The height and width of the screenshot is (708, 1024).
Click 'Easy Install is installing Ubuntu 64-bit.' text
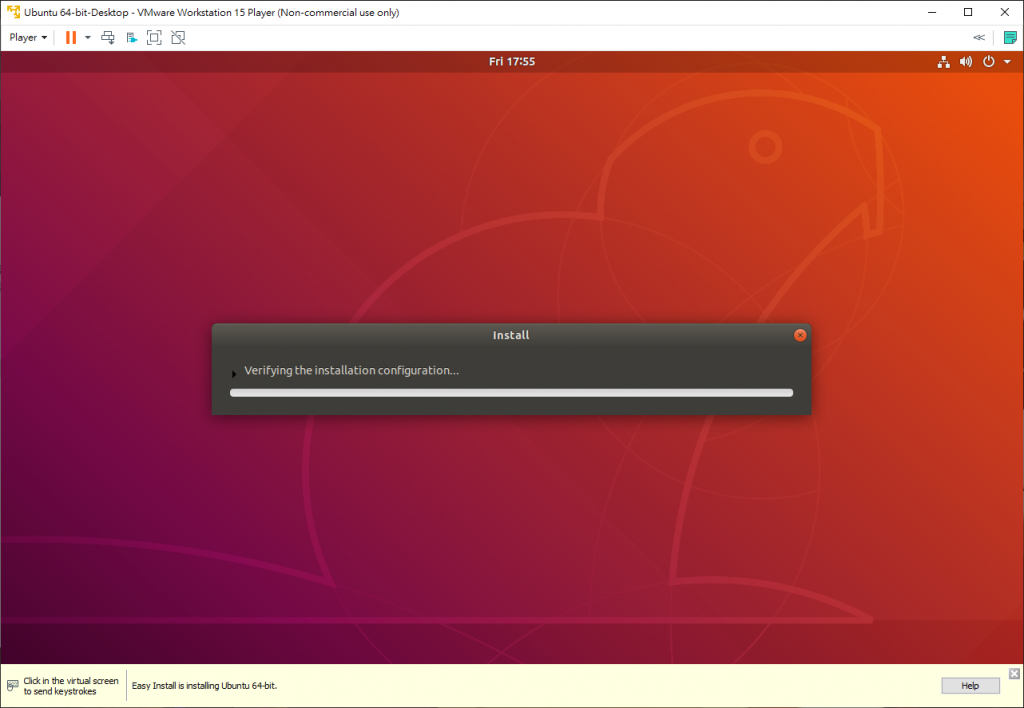tap(204, 686)
